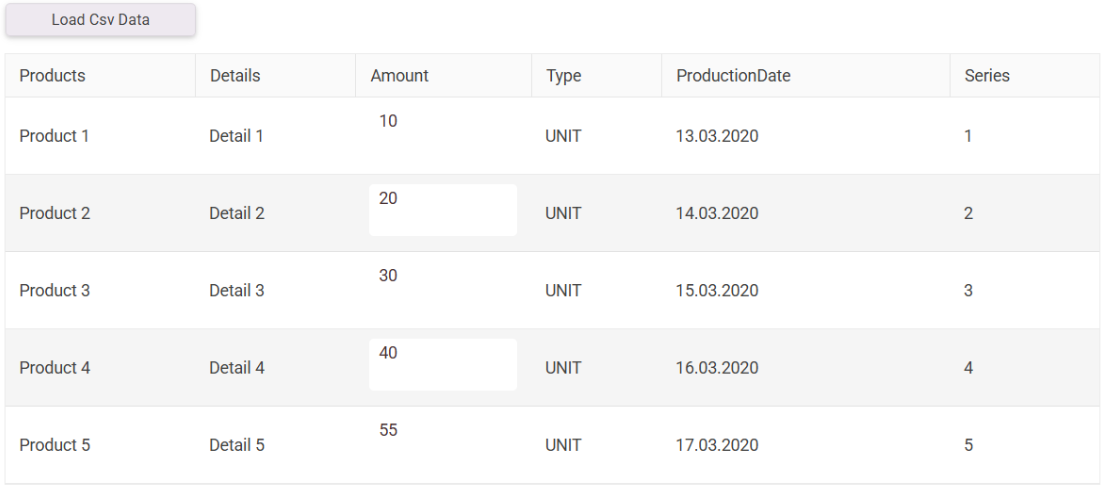The image size is (1105, 486).
Task: Select the Detail 4 cell
Action: click(275, 368)
